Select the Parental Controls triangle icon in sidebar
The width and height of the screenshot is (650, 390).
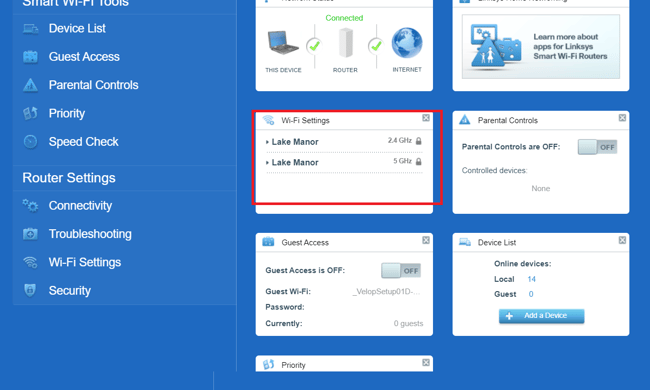30,85
